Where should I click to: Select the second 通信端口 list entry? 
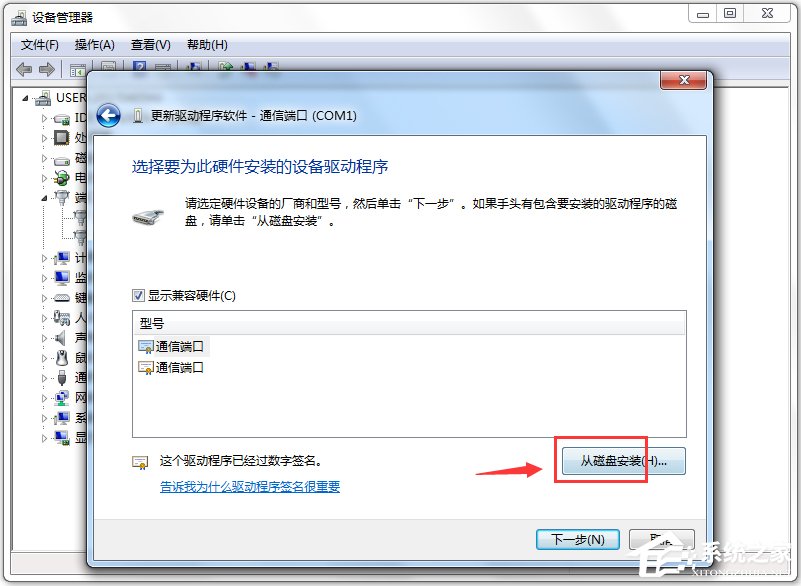tap(172, 367)
